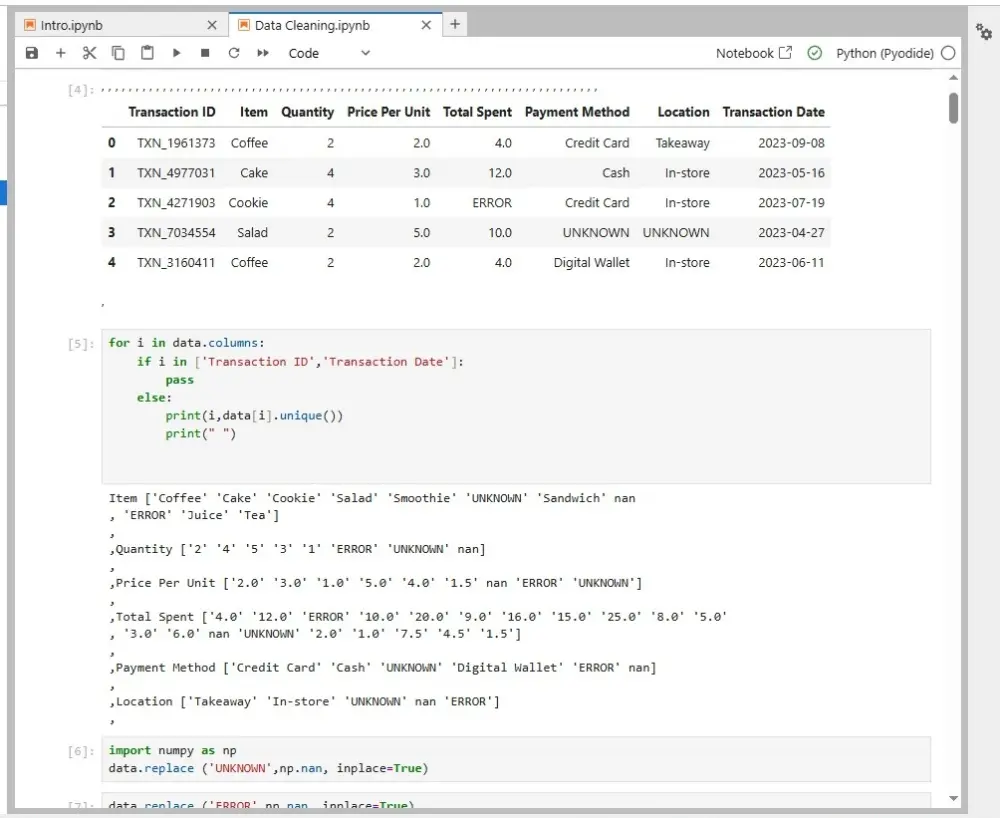1000x818 pixels.
Task: Click the kernel status check-circle icon
Action: (814, 53)
